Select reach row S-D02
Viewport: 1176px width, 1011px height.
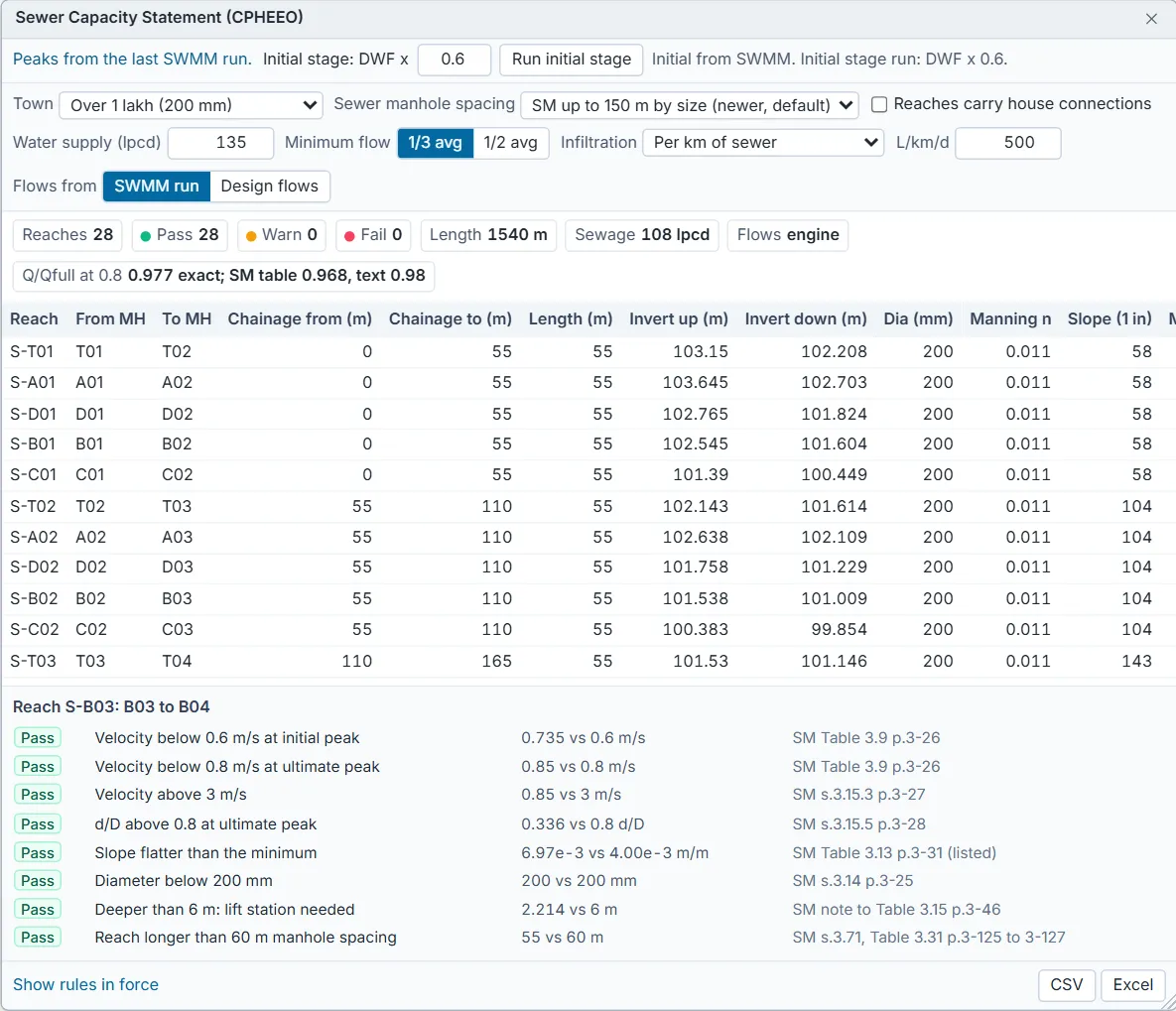click(x=588, y=567)
